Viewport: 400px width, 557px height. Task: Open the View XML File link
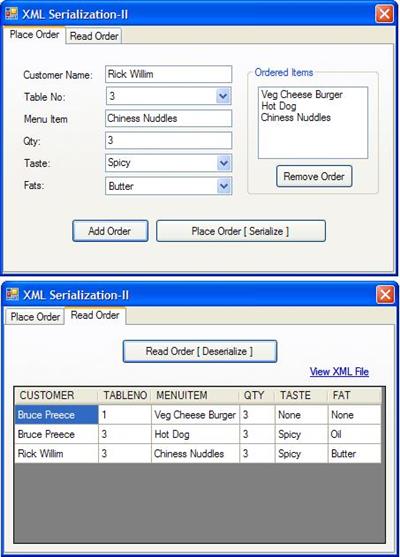click(339, 372)
